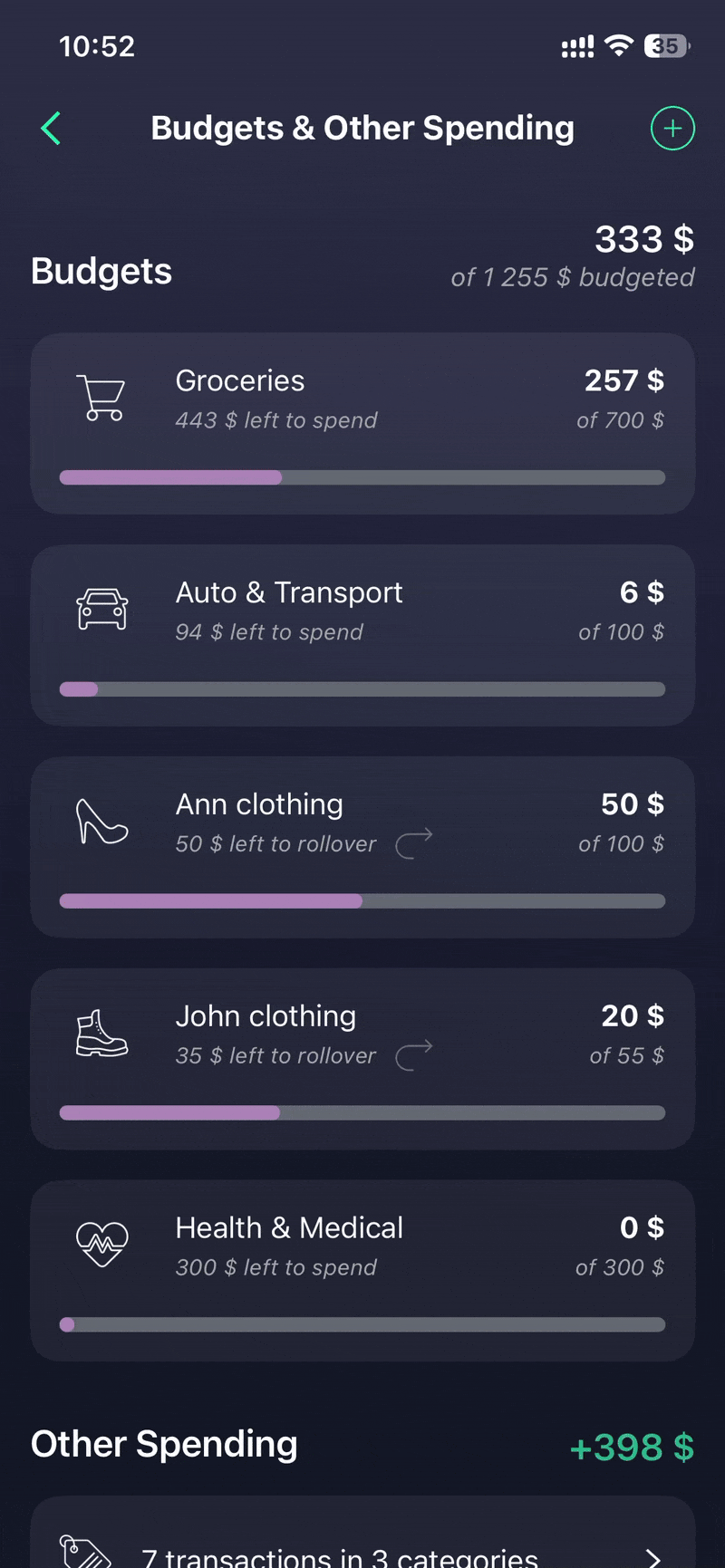This screenshot has height=1568, width=725.
Task: Click the Ann clothing progress bar
Action: tap(362, 901)
